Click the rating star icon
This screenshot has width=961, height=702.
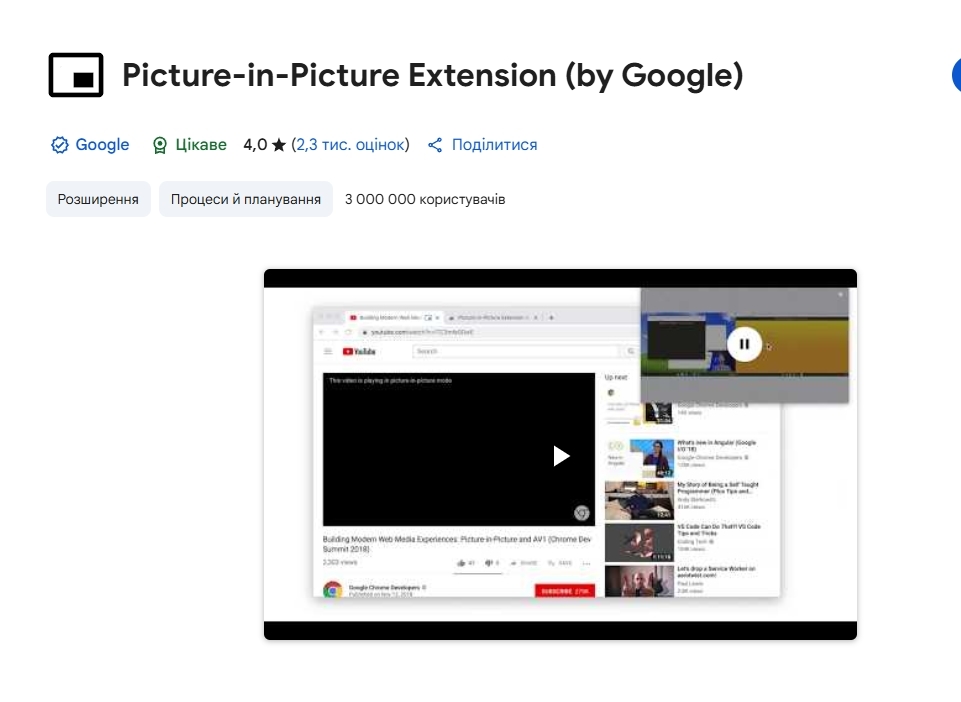pyautogui.click(x=279, y=145)
